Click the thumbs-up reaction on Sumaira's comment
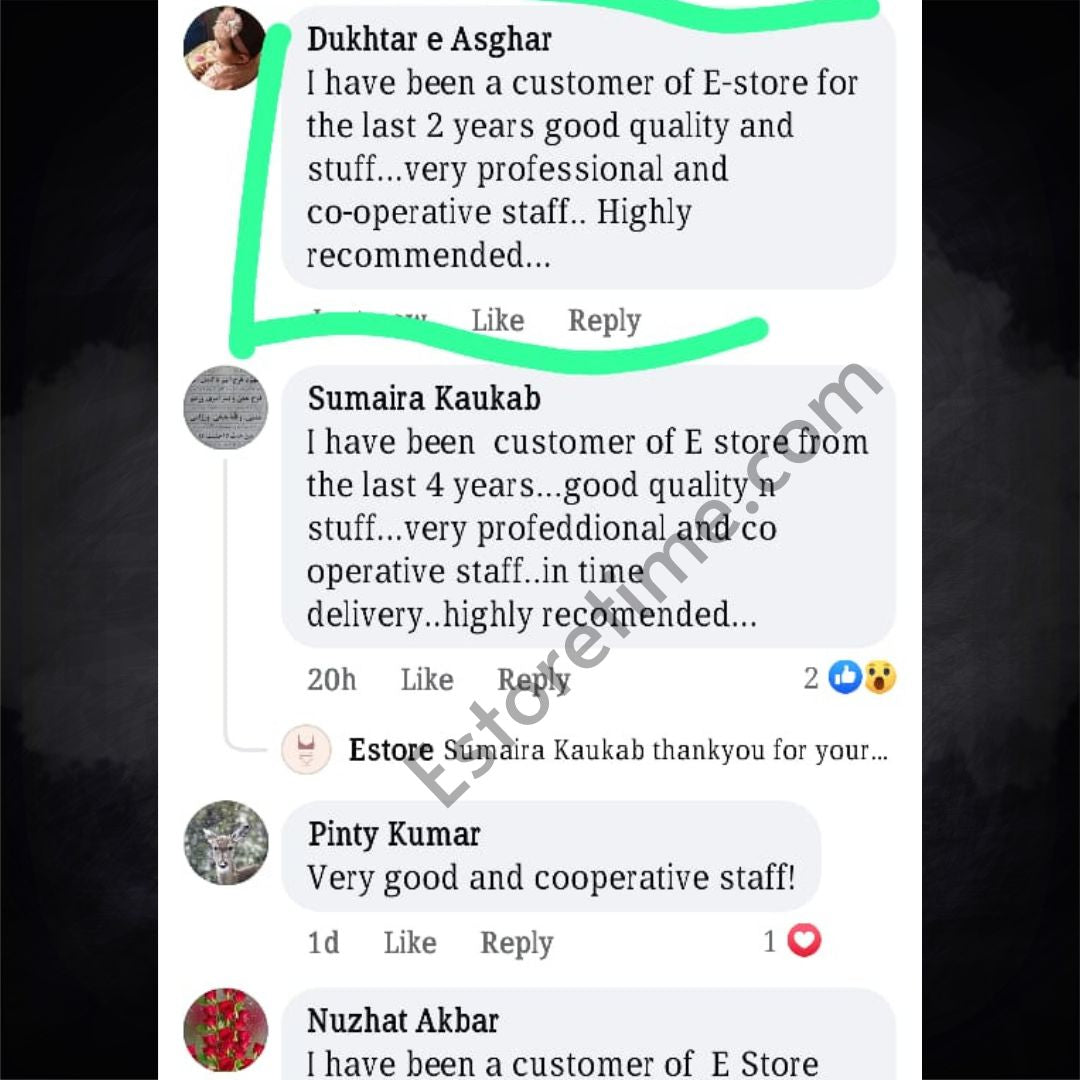The width and height of the screenshot is (1080, 1080). click(x=845, y=677)
